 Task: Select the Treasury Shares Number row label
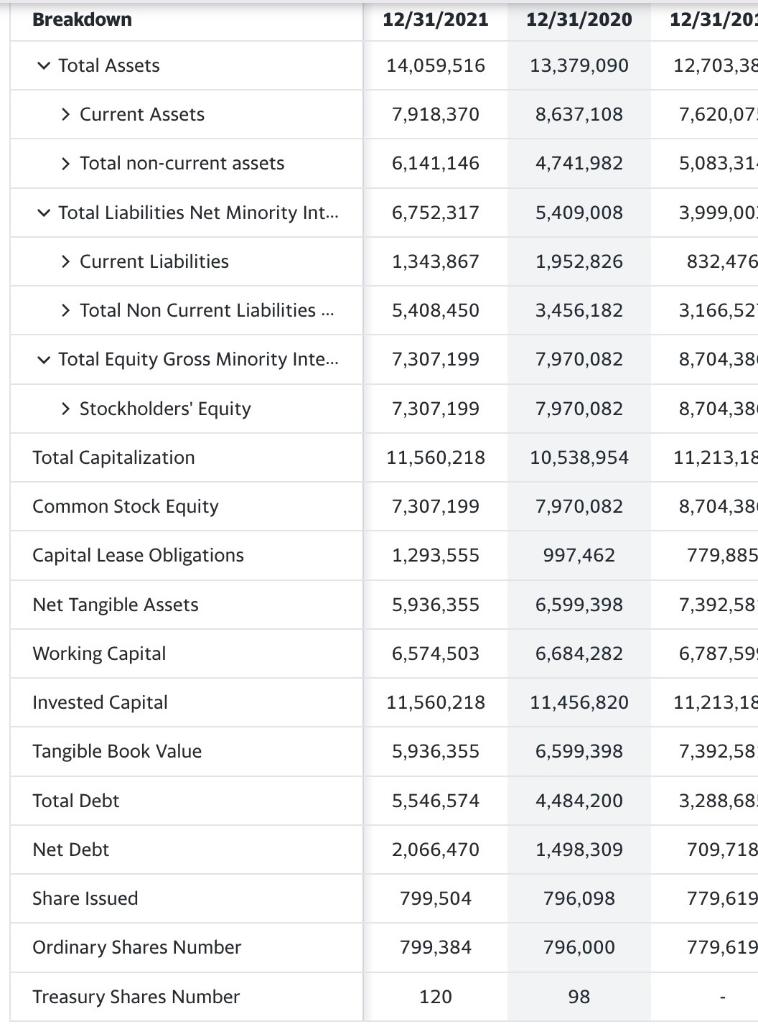tap(136, 997)
